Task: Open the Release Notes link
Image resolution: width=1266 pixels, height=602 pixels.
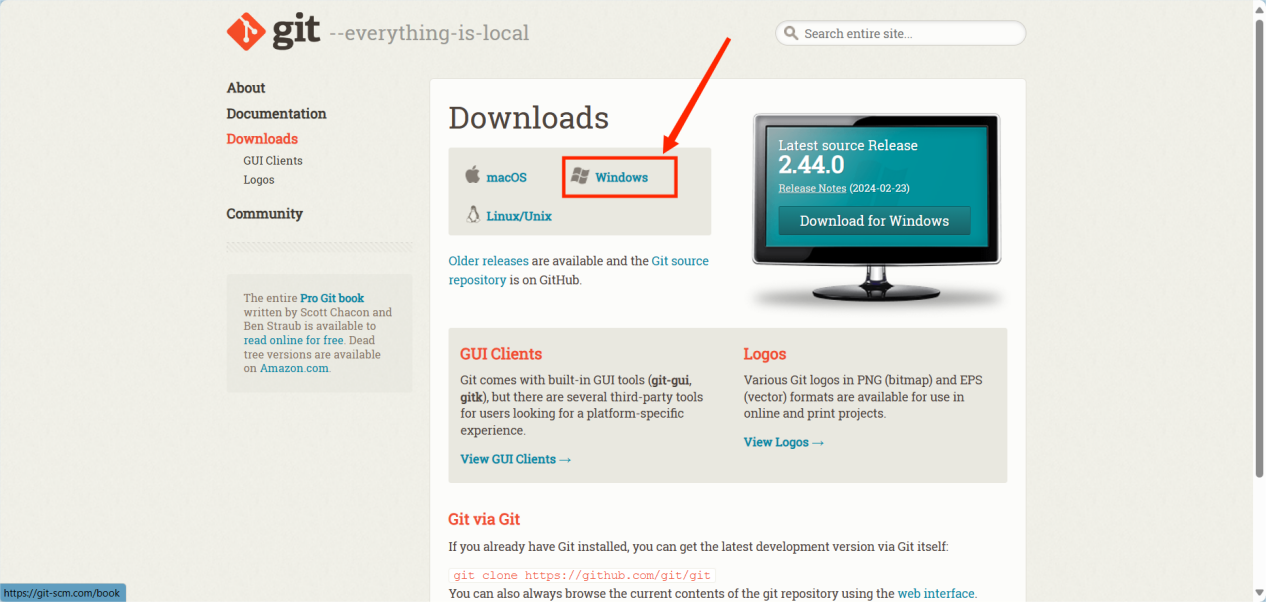Action: (813, 188)
